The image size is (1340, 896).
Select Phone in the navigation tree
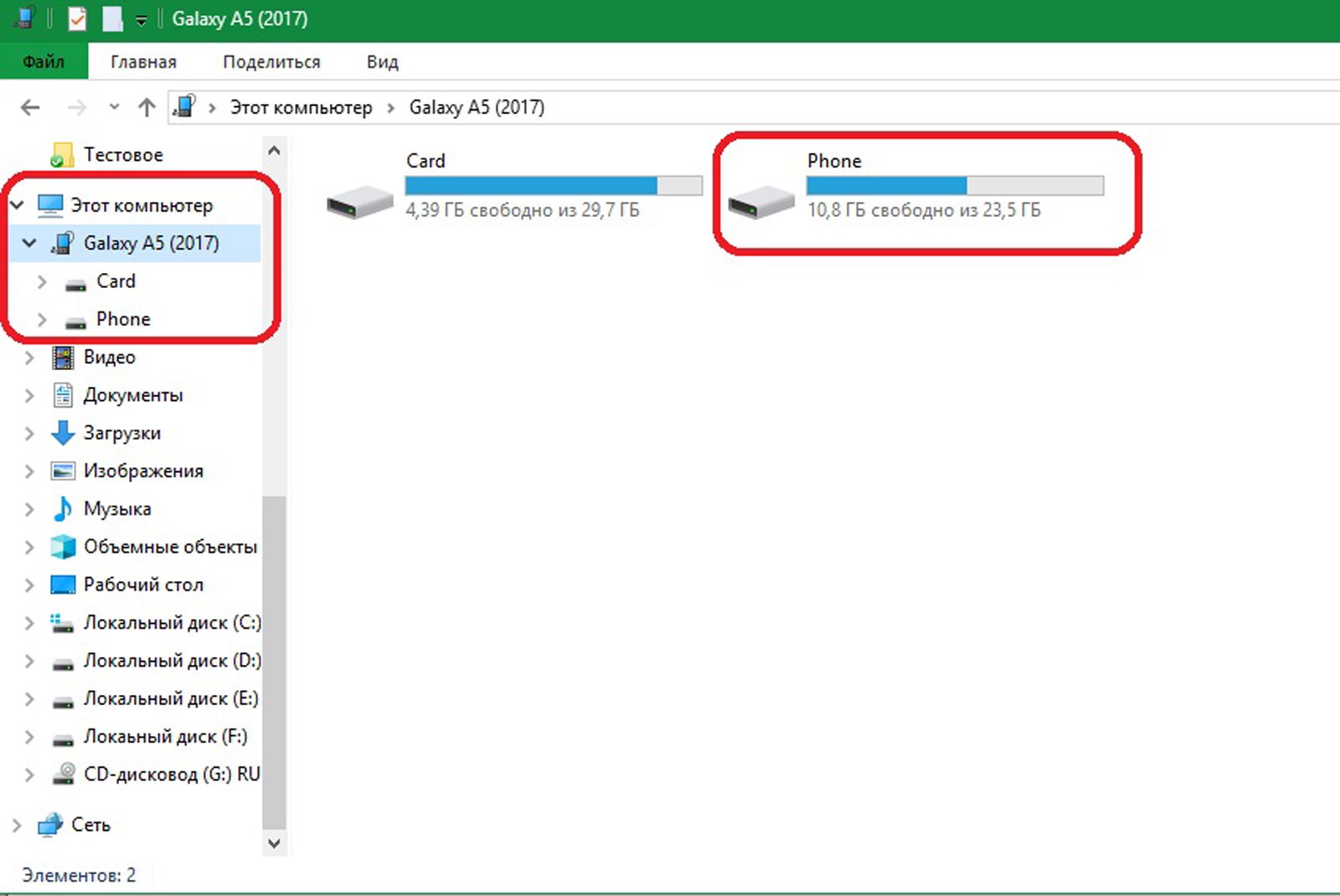tap(123, 319)
